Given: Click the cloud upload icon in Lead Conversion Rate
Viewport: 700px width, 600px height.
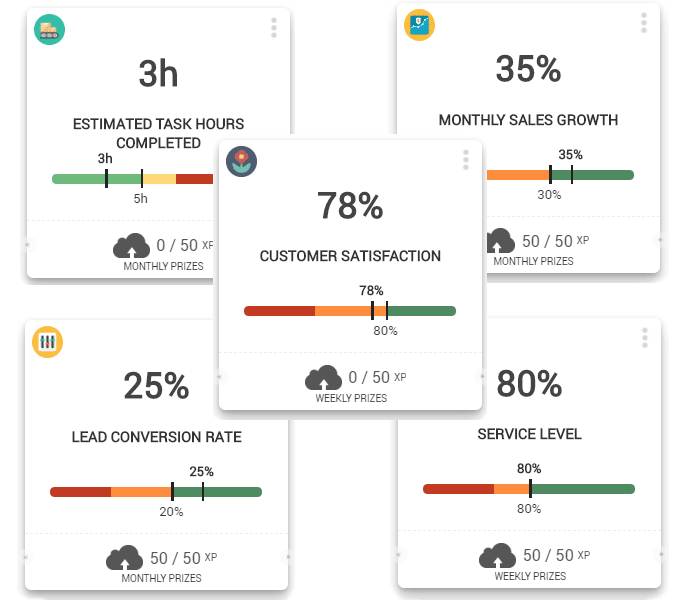Looking at the screenshot, I should pos(124,558).
